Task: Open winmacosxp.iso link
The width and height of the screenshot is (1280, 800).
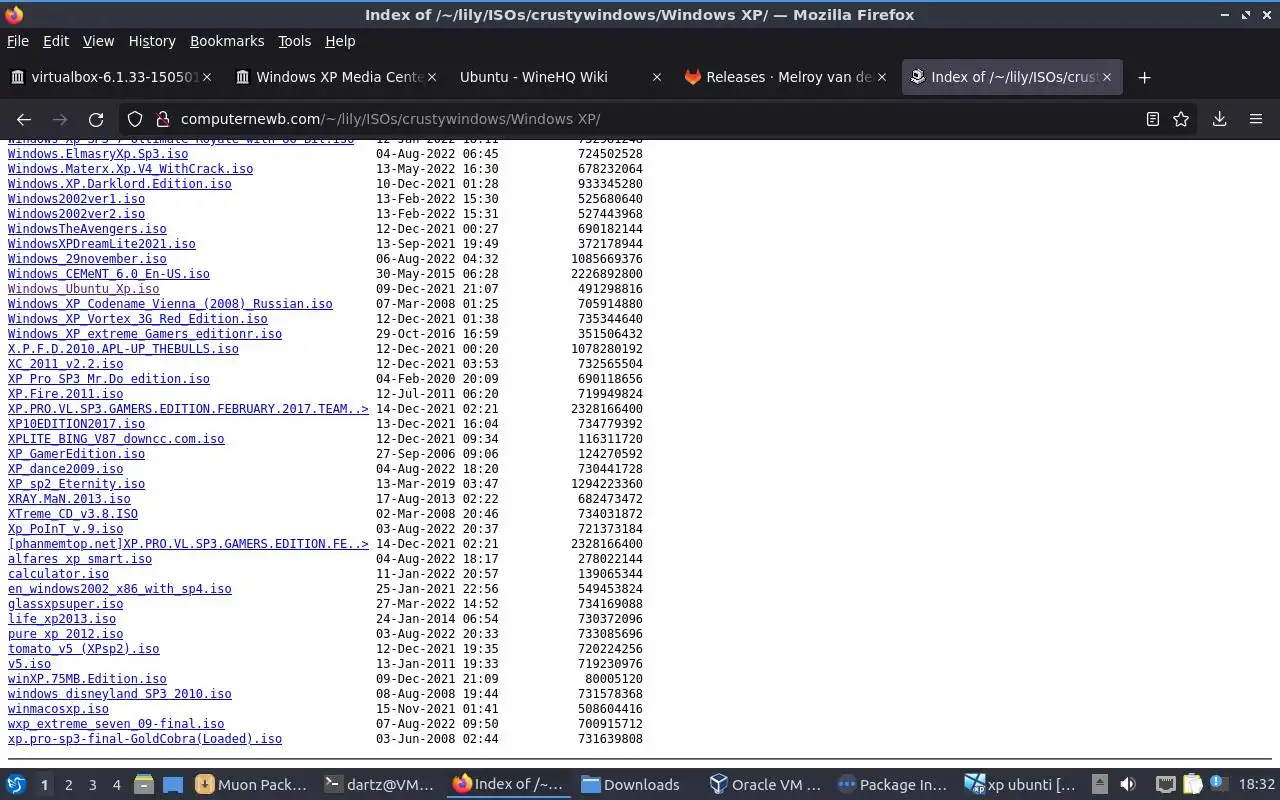Action: coord(58,709)
